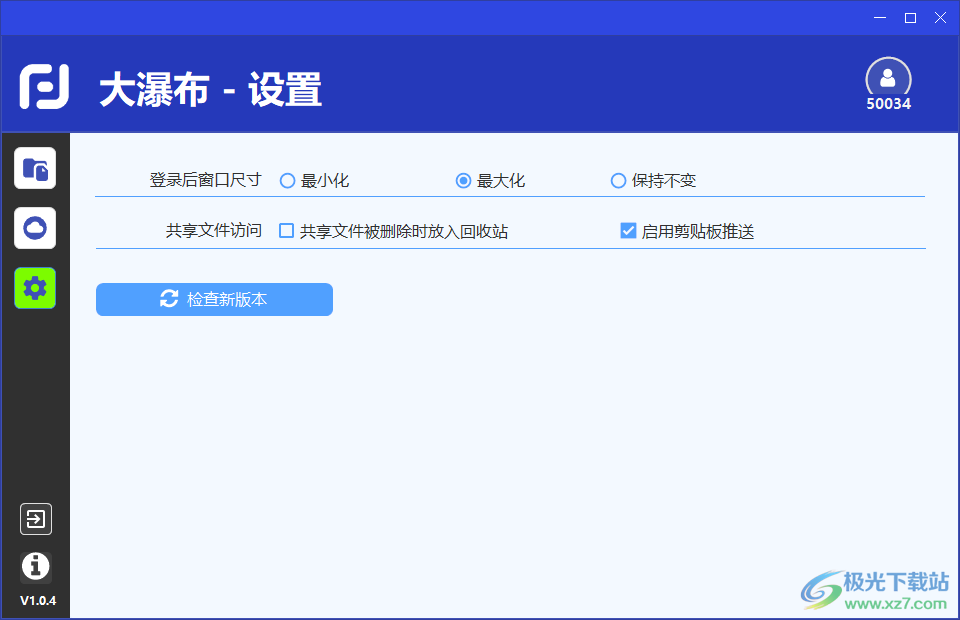
Task: Disable the 启用剪贴板推送 checkbox
Action: [628, 231]
